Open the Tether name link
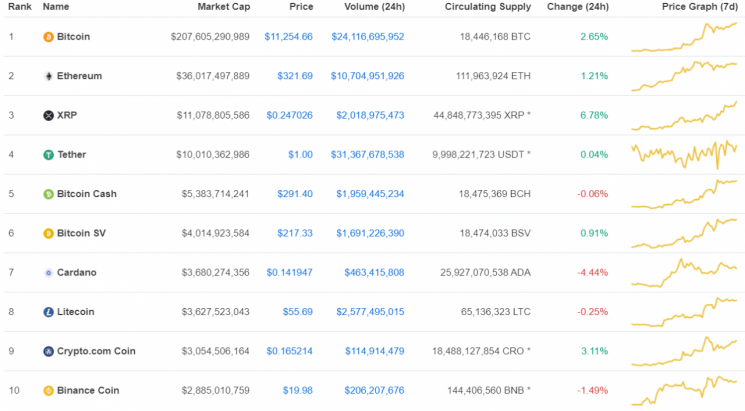 72,155
